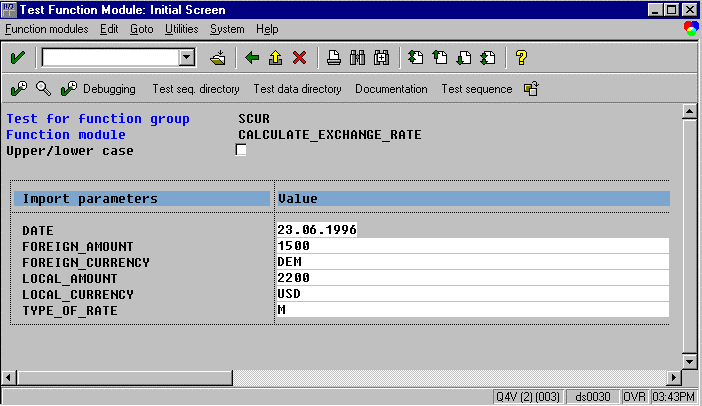The width and height of the screenshot is (702, 406).
Task: Click the Test sequence button
Action: point(476,89)
